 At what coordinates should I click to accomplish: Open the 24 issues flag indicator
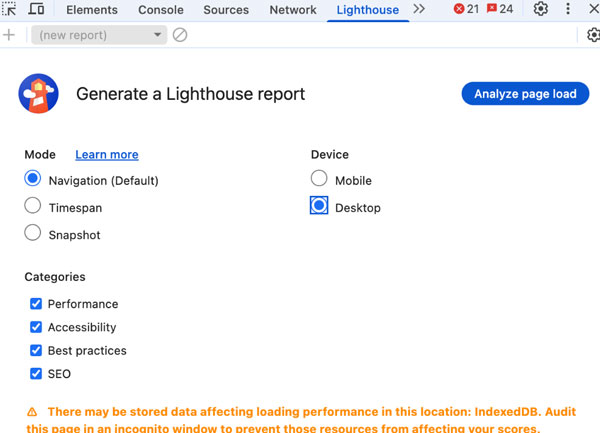[500, 9]
